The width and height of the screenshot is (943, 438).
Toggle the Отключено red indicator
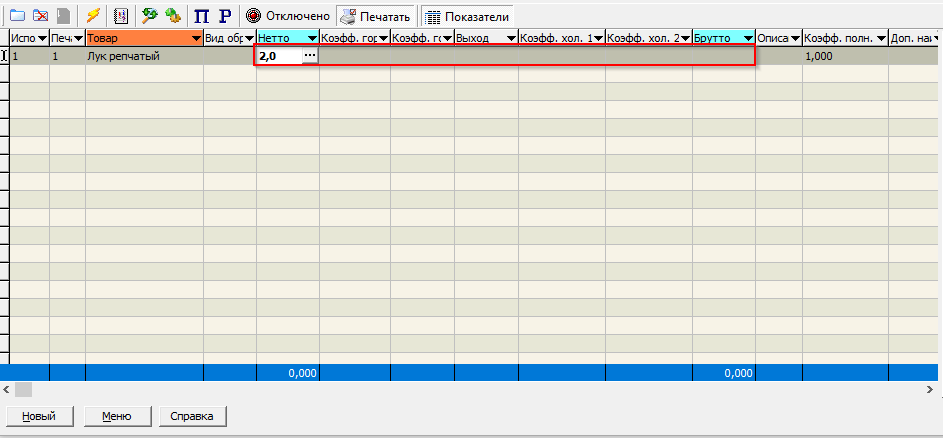254,16
